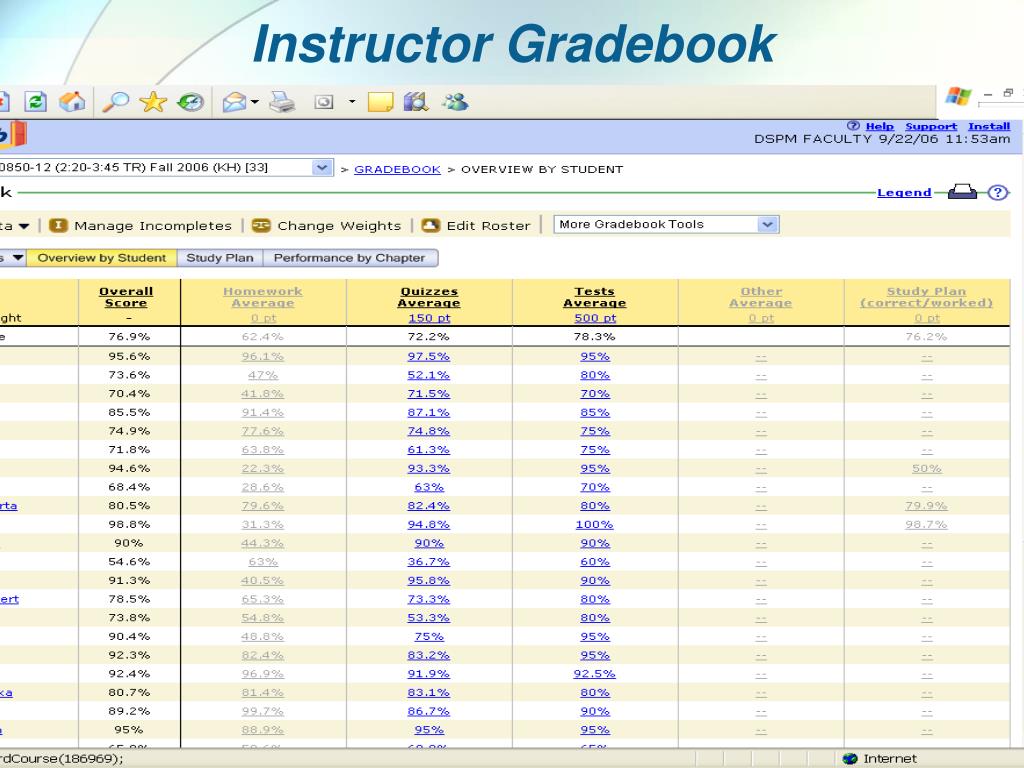The width and height of the screenshot is (1024, 768).
Task: Open the 99.7% homework average link
Action: pyautogui.click(x=263, y=711)
